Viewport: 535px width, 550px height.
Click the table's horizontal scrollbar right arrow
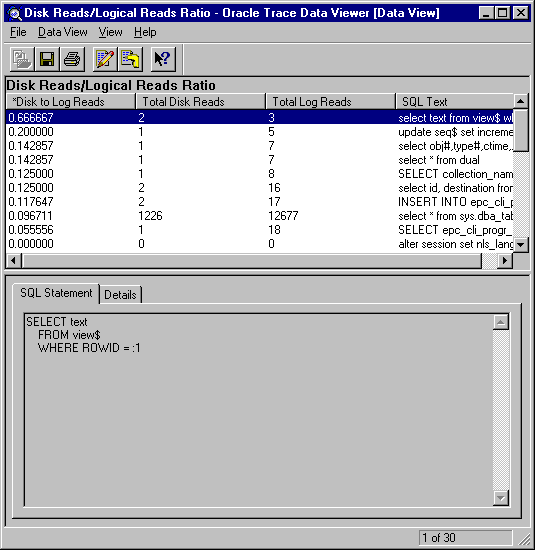pos(505,261)
